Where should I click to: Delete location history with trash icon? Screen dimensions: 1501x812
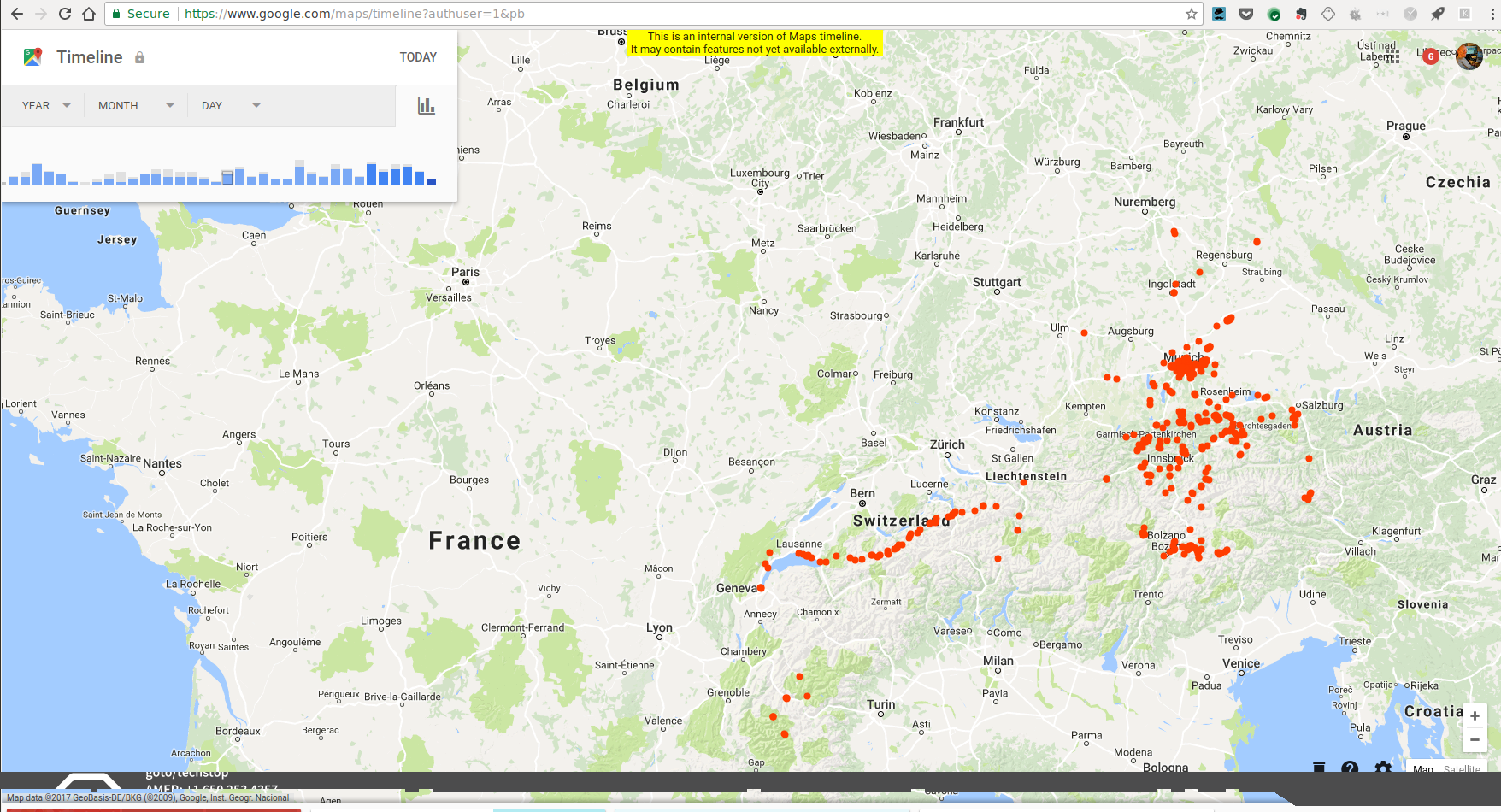click(x=1319, y=767)
